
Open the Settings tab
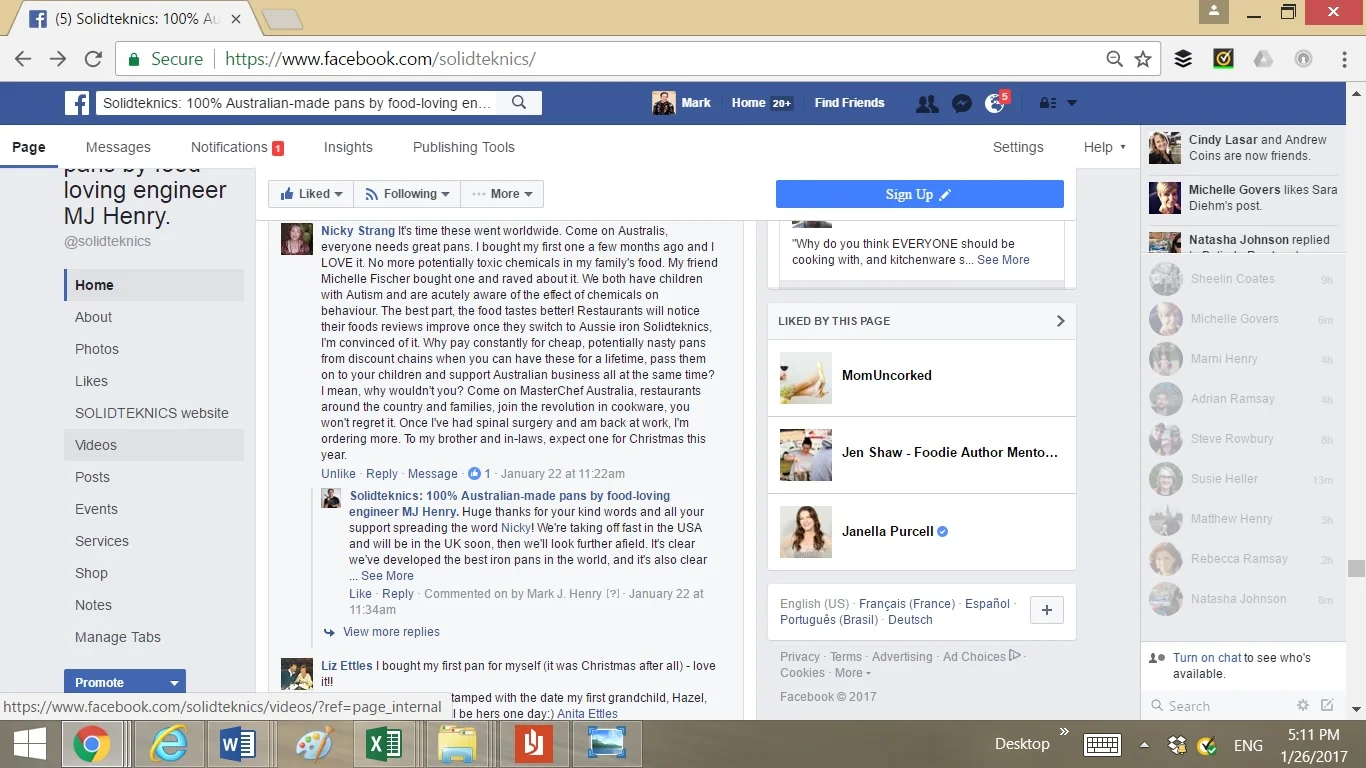[x=1018, y=147]
